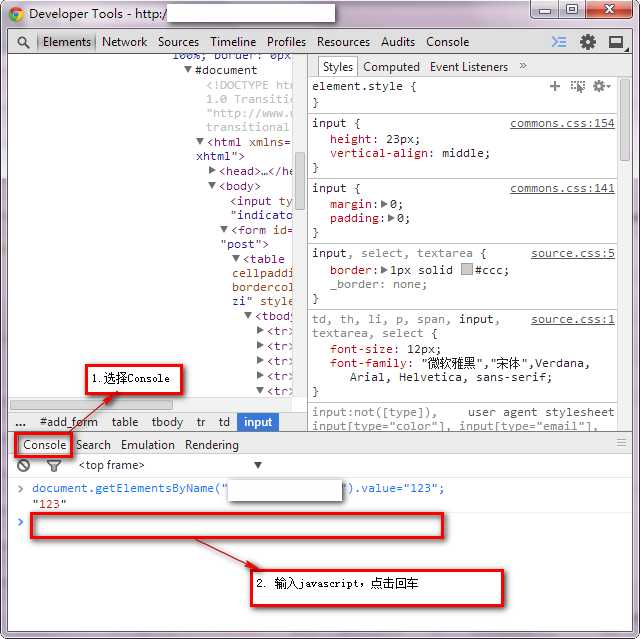
Task: Open commons.css:154 source link
Action: (x=562, y=123)
